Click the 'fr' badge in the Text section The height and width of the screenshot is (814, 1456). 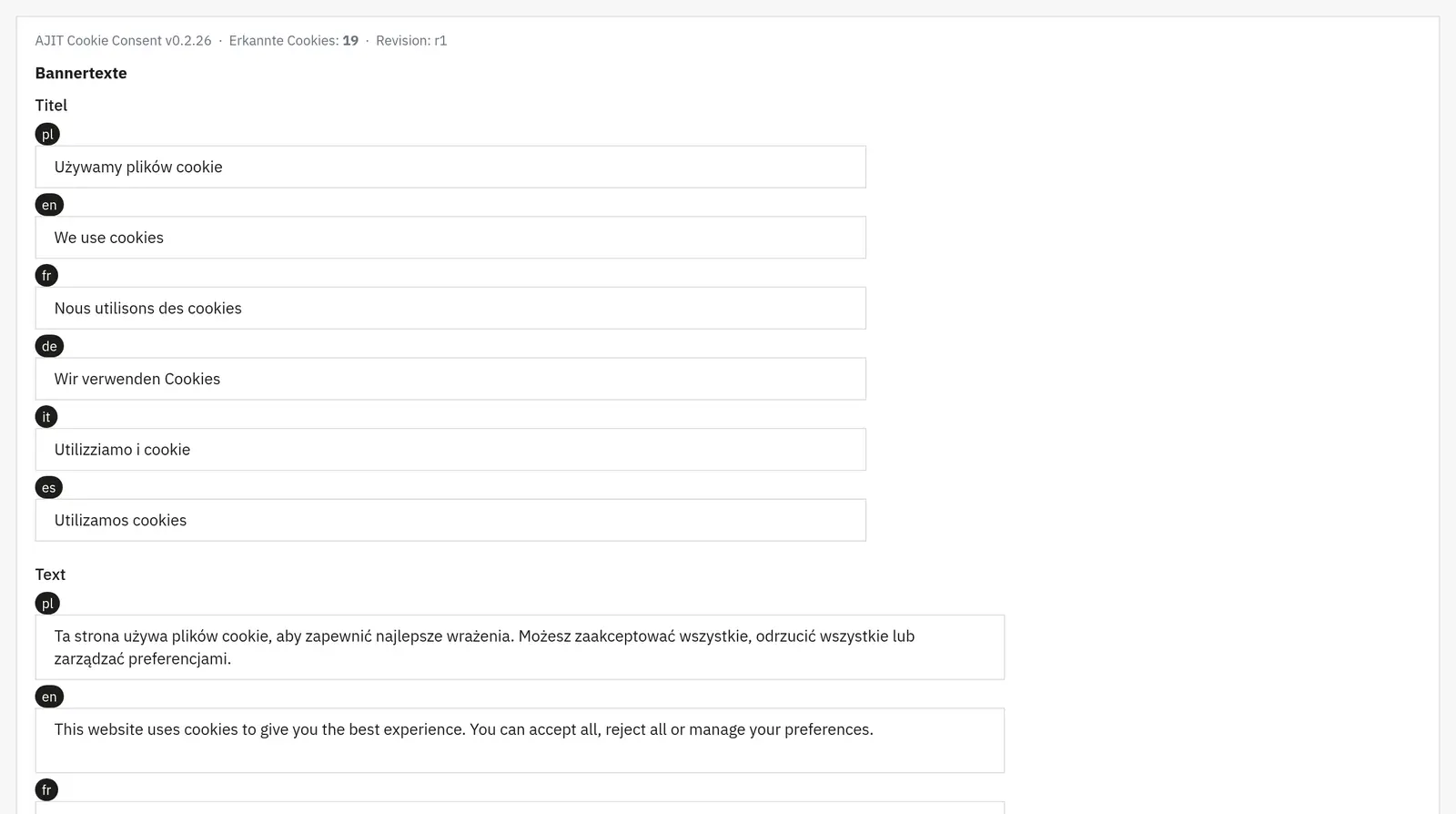coord(46,789)
